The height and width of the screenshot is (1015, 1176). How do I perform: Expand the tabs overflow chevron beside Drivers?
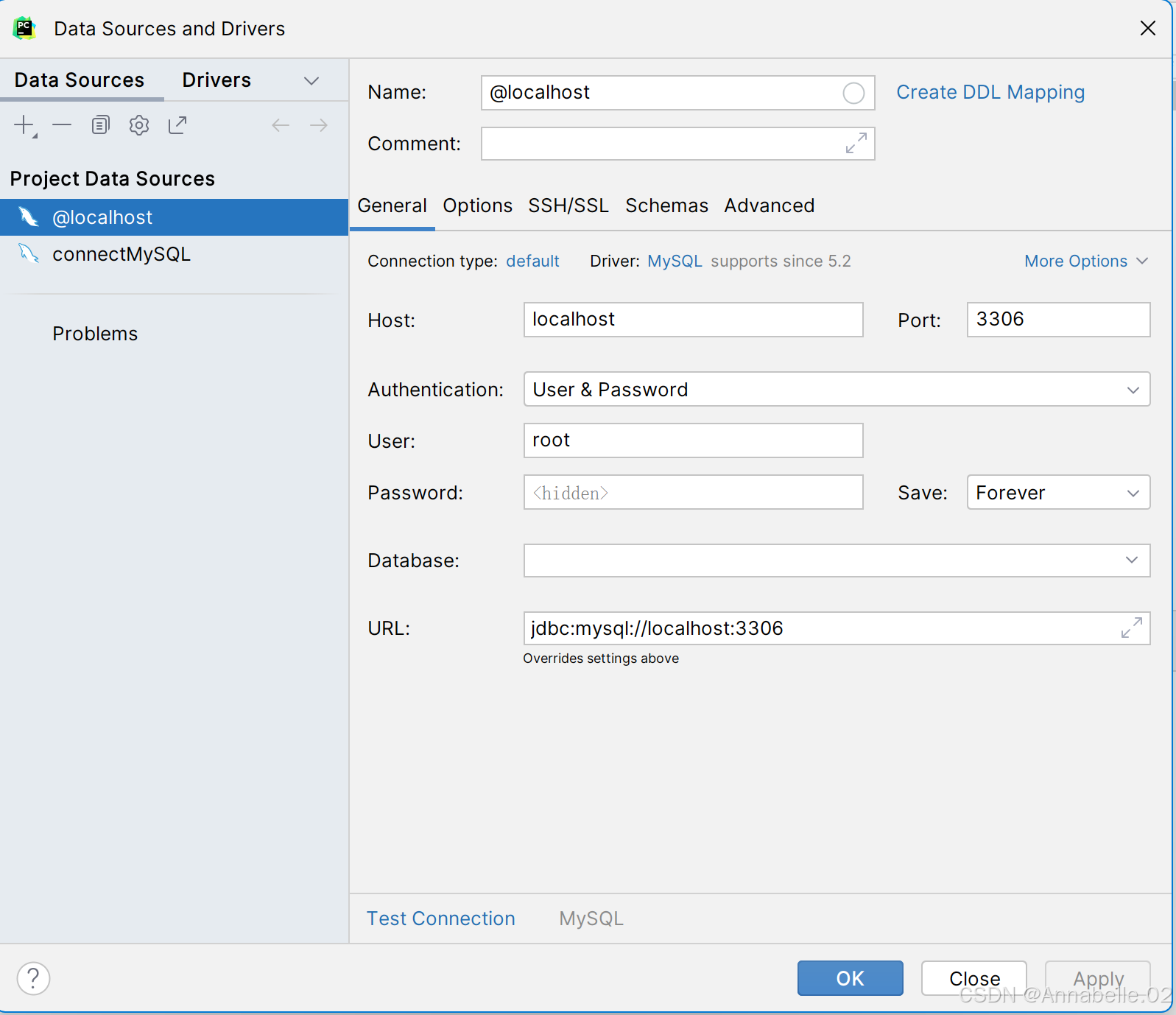[x=311, y=80]
